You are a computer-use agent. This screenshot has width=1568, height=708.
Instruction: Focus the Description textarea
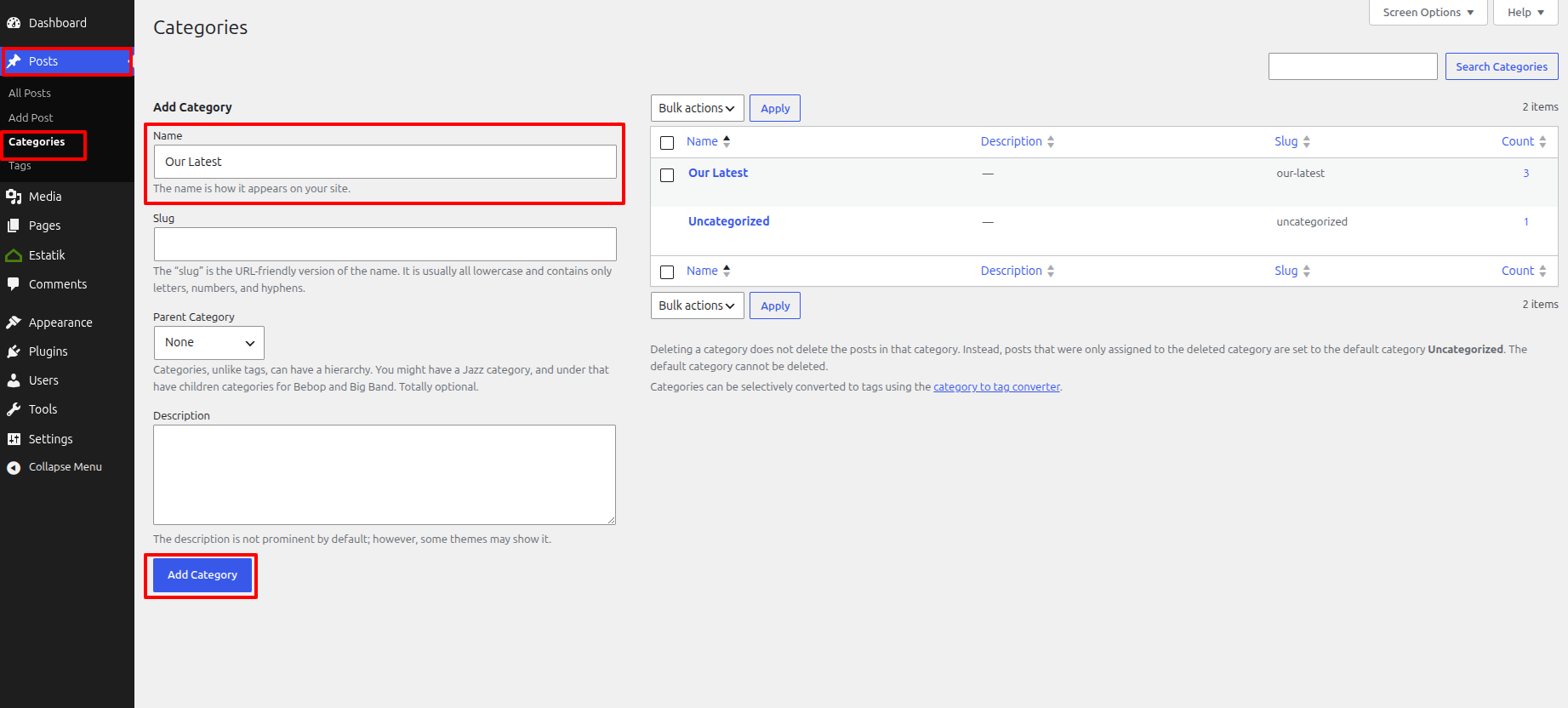(385, 475)
